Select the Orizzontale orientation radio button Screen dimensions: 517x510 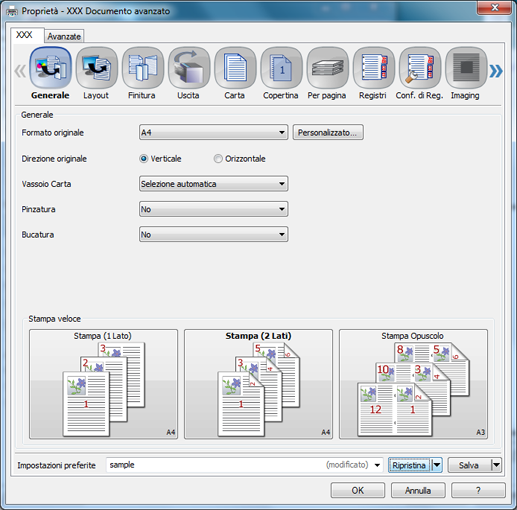(218, 159)
